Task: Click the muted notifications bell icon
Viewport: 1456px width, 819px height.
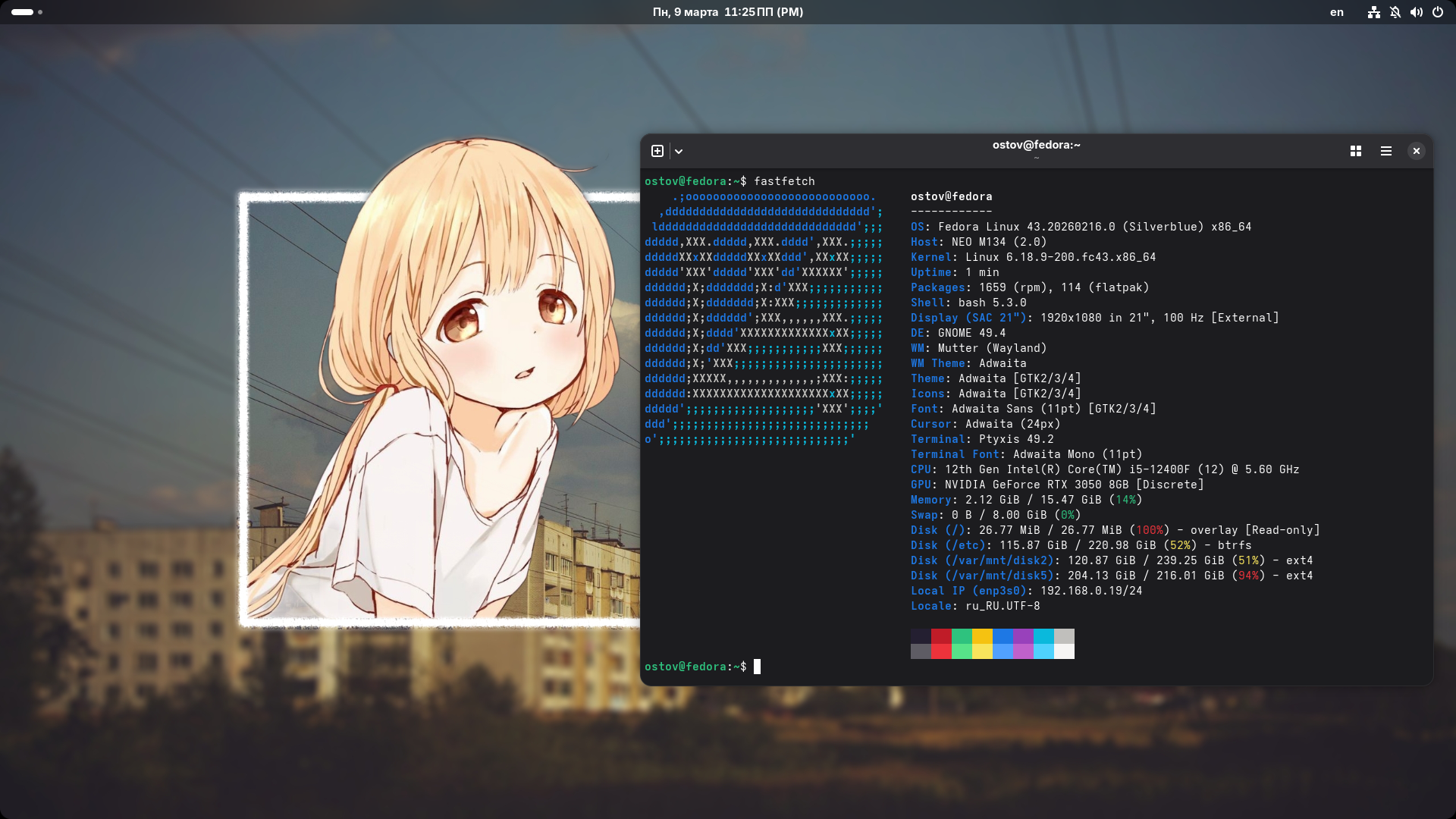Action: tap(1395, 12)
